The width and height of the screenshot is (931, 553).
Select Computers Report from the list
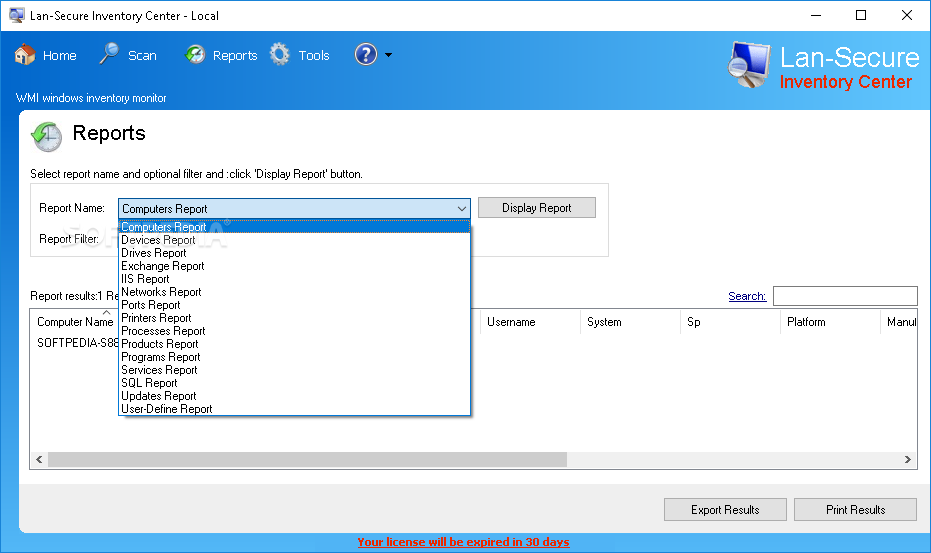tap(294, 227)
